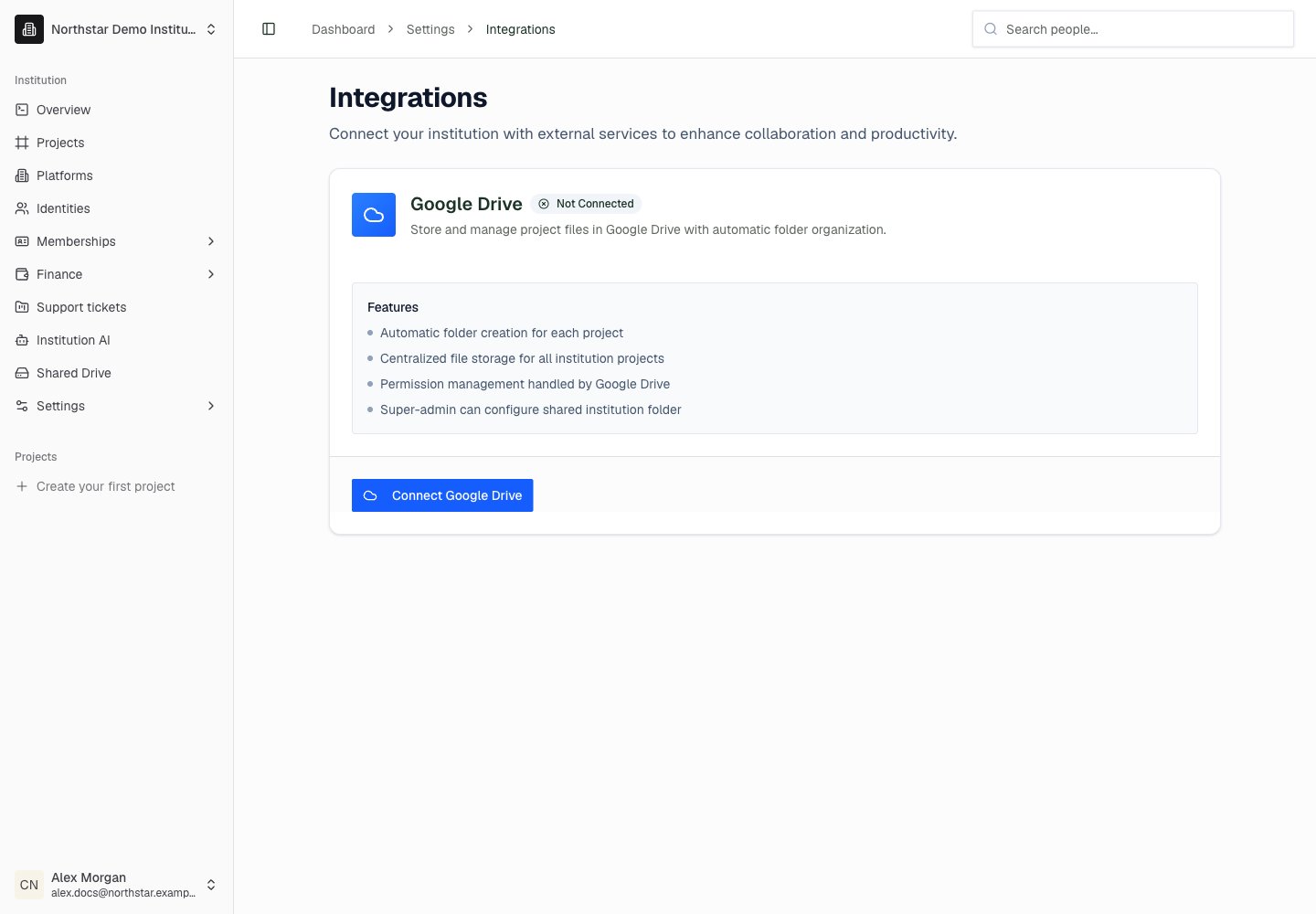Go to Projects in the sidebar
Screen dimensions: 1316x914
[117, 143]
